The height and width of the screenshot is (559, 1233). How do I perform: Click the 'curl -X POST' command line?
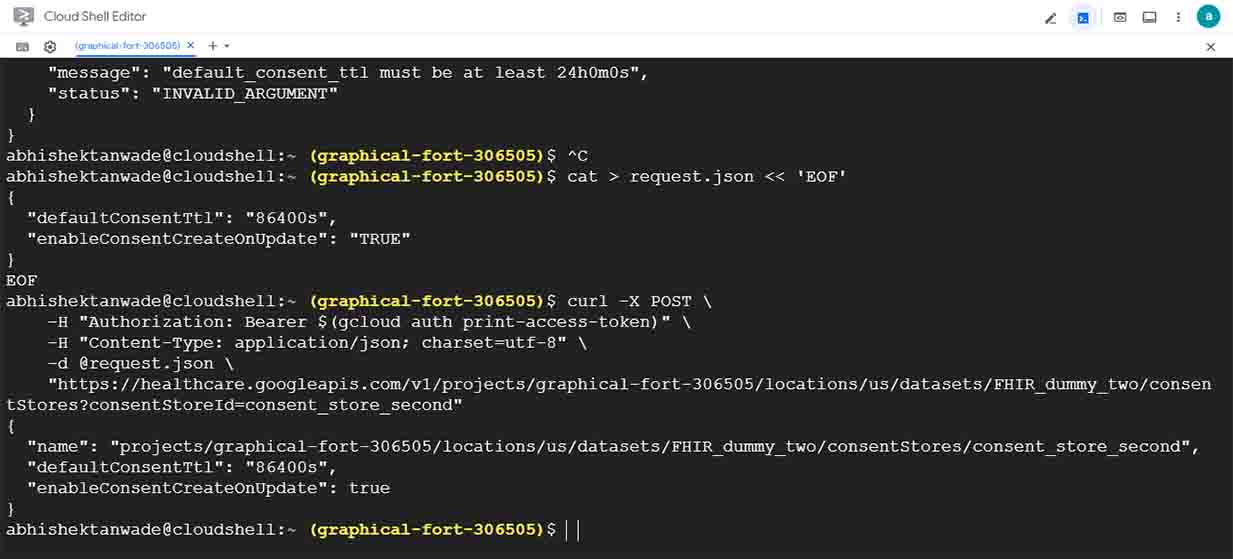coord(628,301)
